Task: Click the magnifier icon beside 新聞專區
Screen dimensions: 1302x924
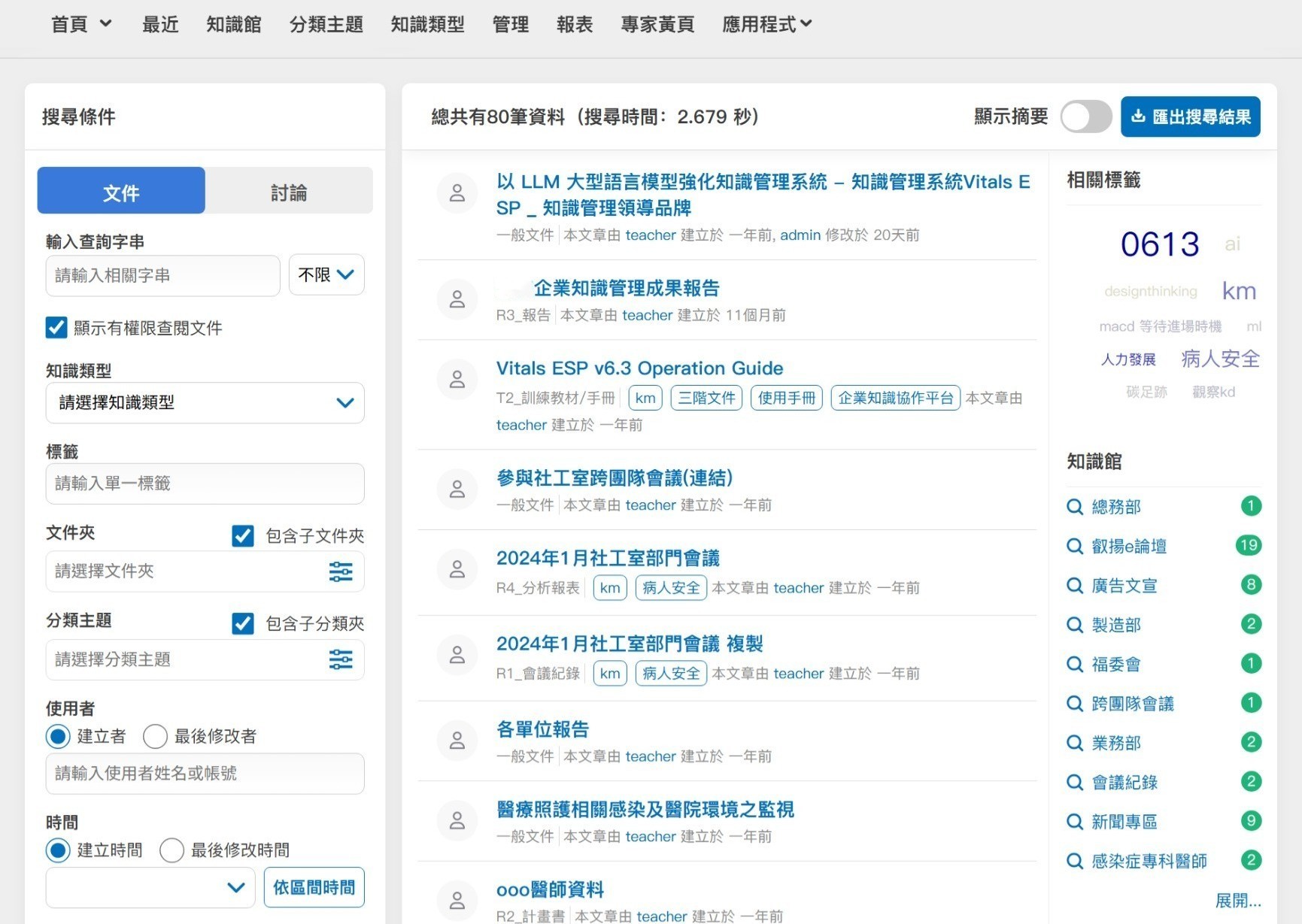Action: [1075, 822]
